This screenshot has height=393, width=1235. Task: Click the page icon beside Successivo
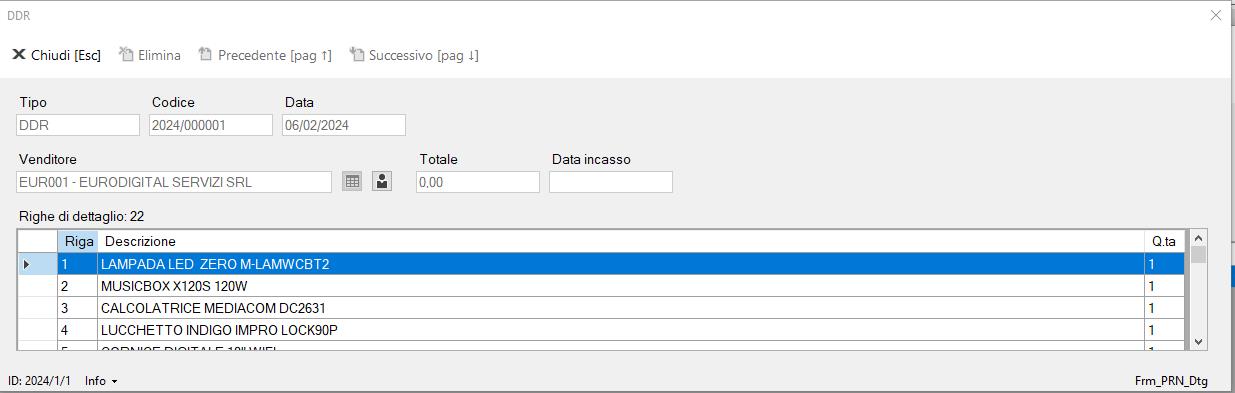click(356, 55)
